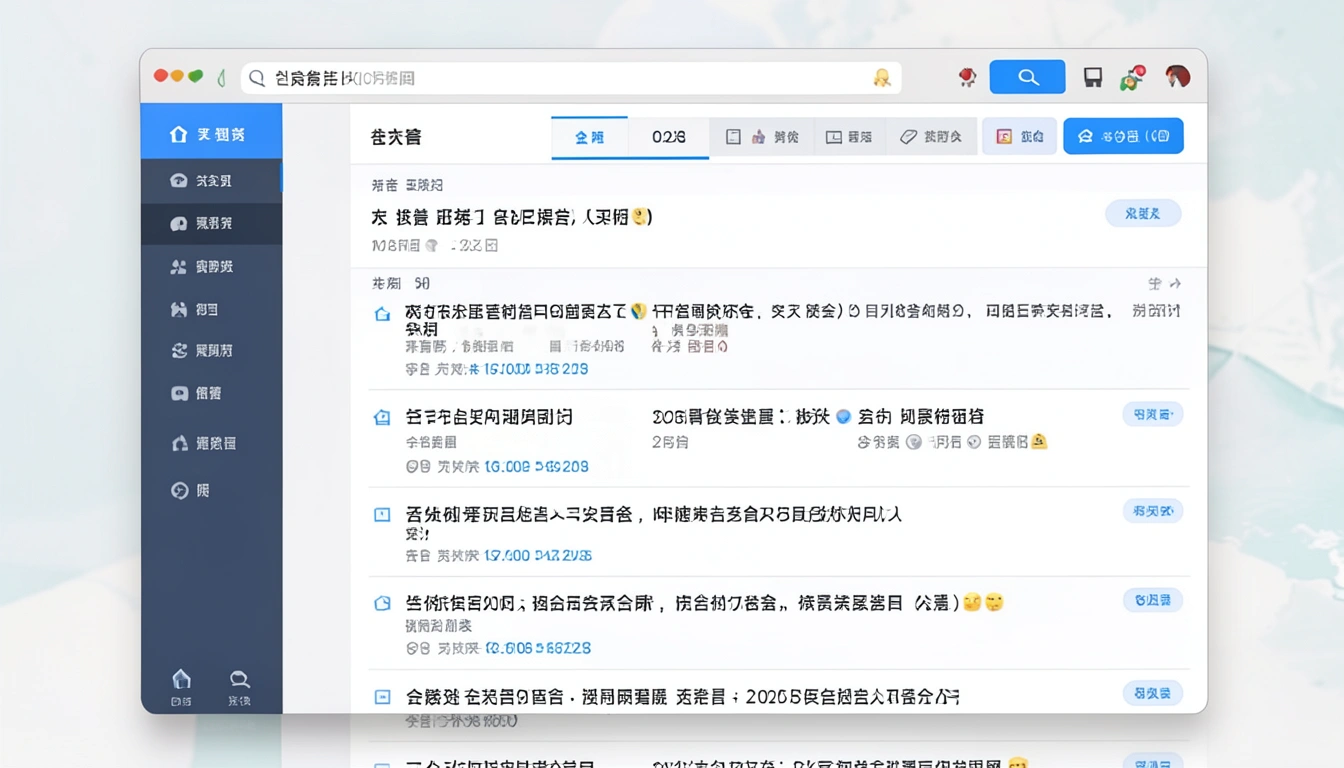1344x768 pixels.
Task: Click the chat search icon at sidebar bottom
Action: 239,686
